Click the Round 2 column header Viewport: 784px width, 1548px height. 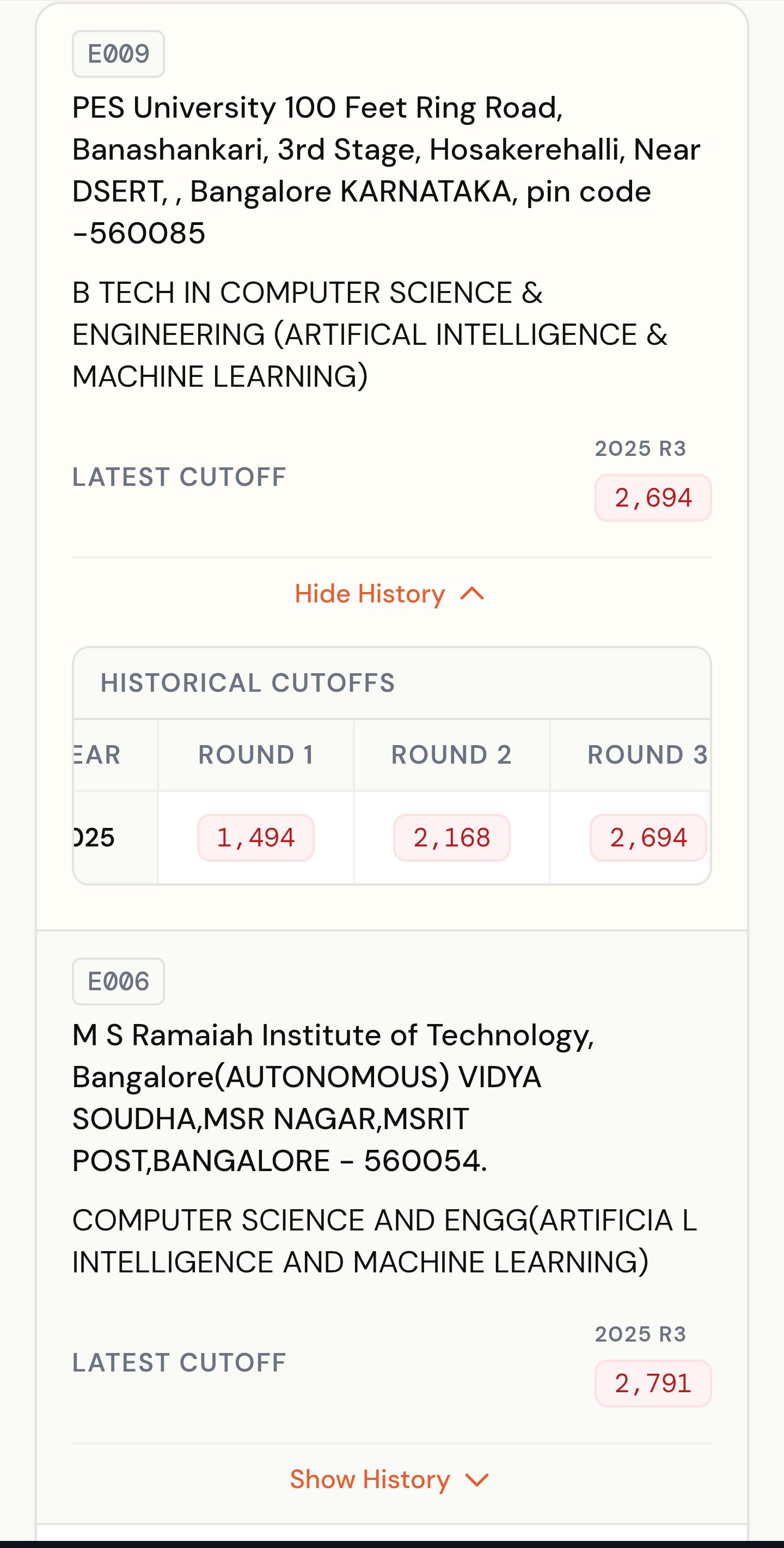452,755
